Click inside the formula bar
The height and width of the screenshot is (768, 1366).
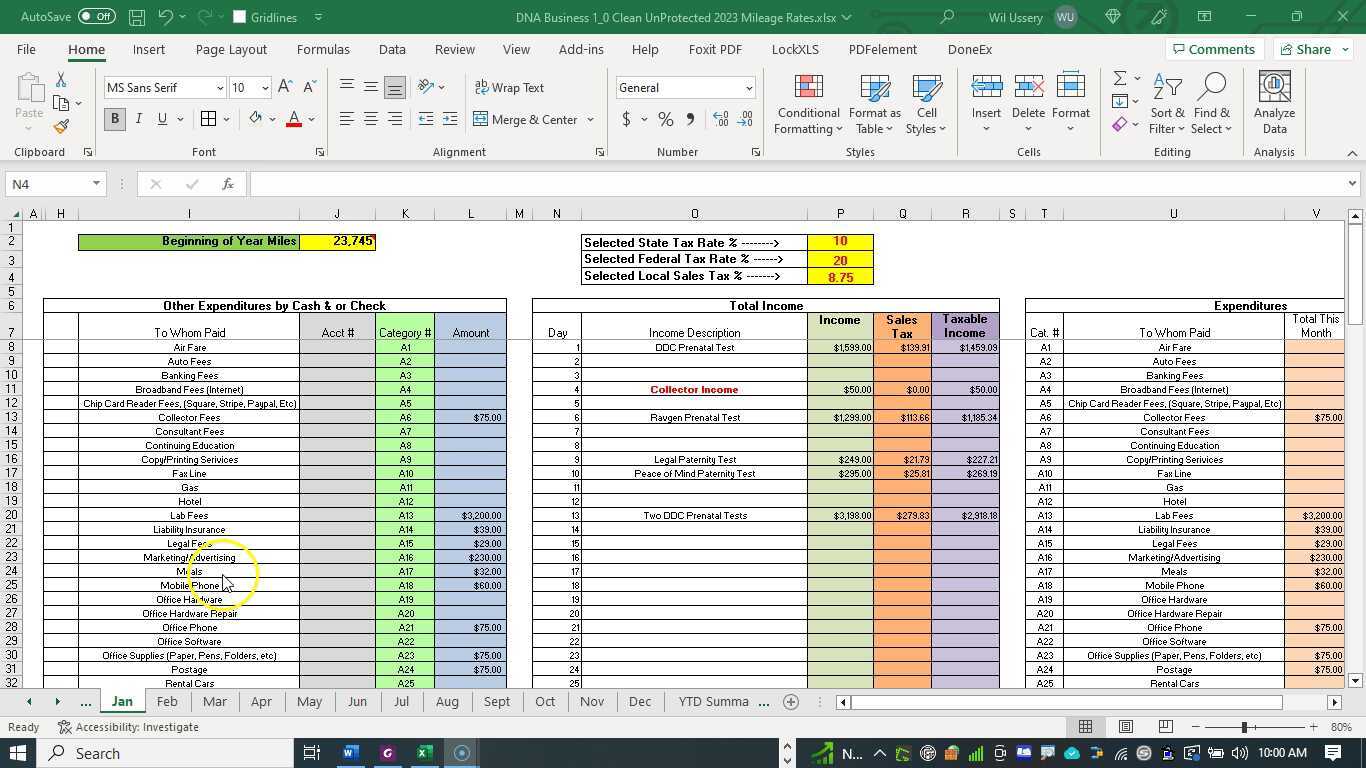[x=700, y=184]
